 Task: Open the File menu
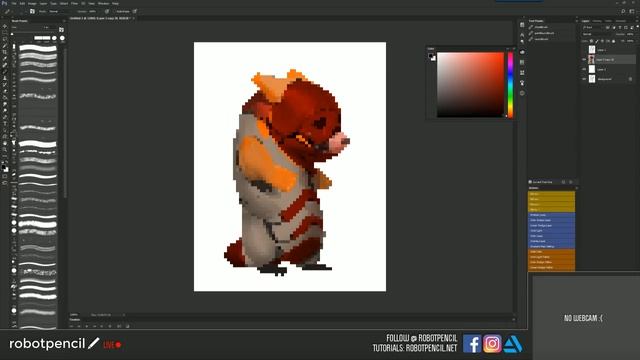pos(14,4)
